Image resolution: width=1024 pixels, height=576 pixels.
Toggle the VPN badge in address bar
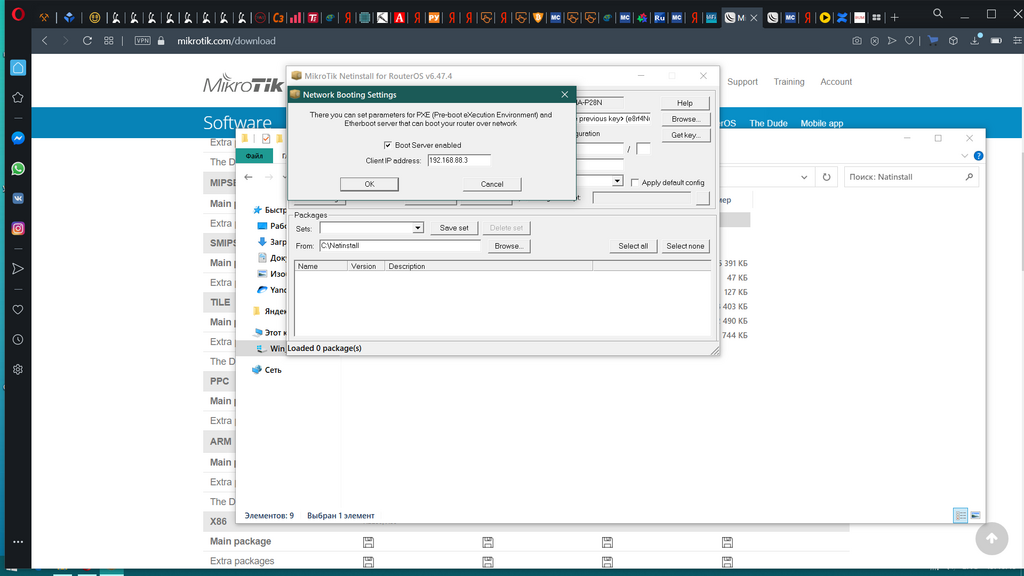[x=142, y=40]
